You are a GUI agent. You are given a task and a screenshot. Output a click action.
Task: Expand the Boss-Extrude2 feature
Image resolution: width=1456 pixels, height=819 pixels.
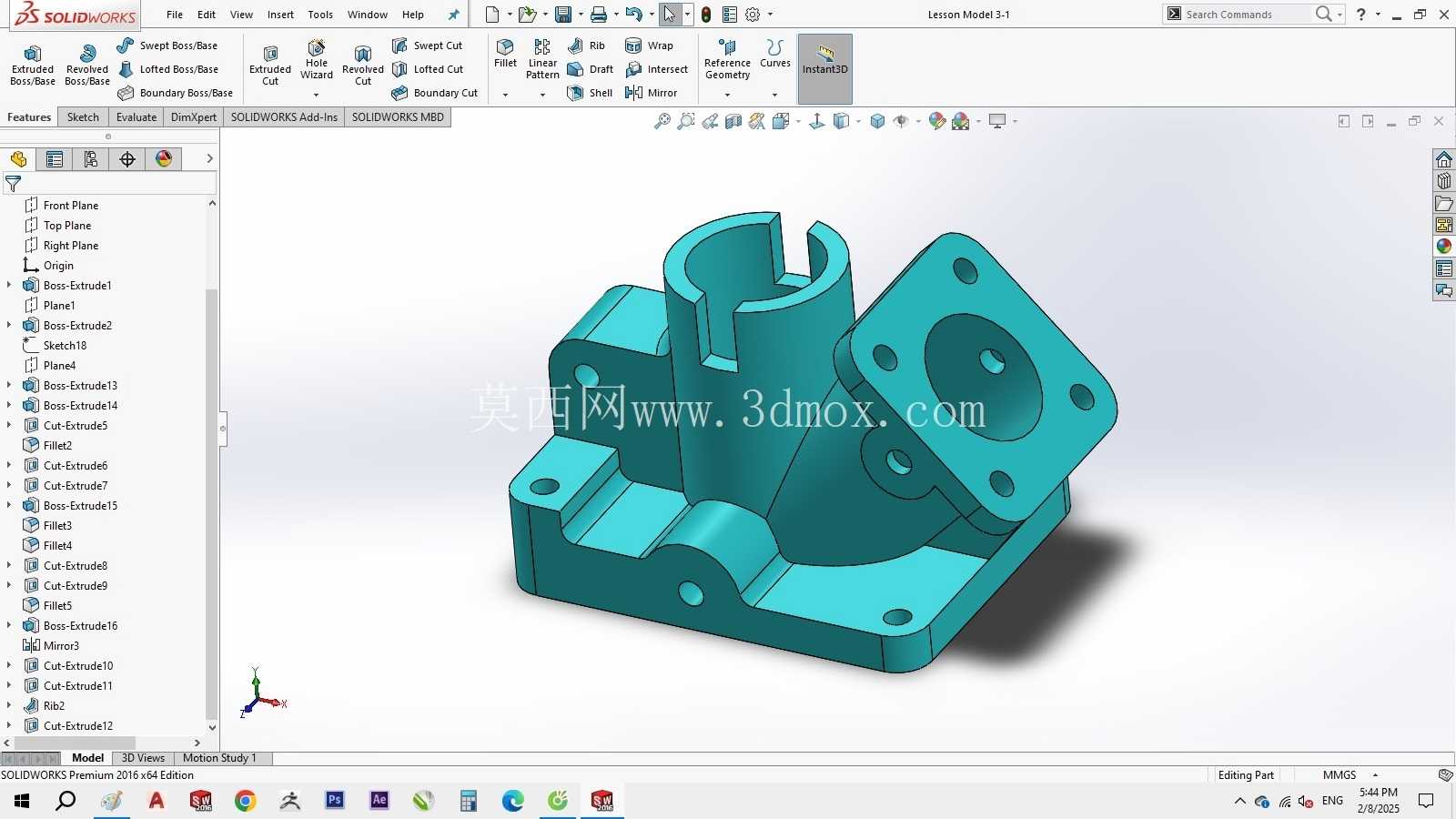pos(9,325)
